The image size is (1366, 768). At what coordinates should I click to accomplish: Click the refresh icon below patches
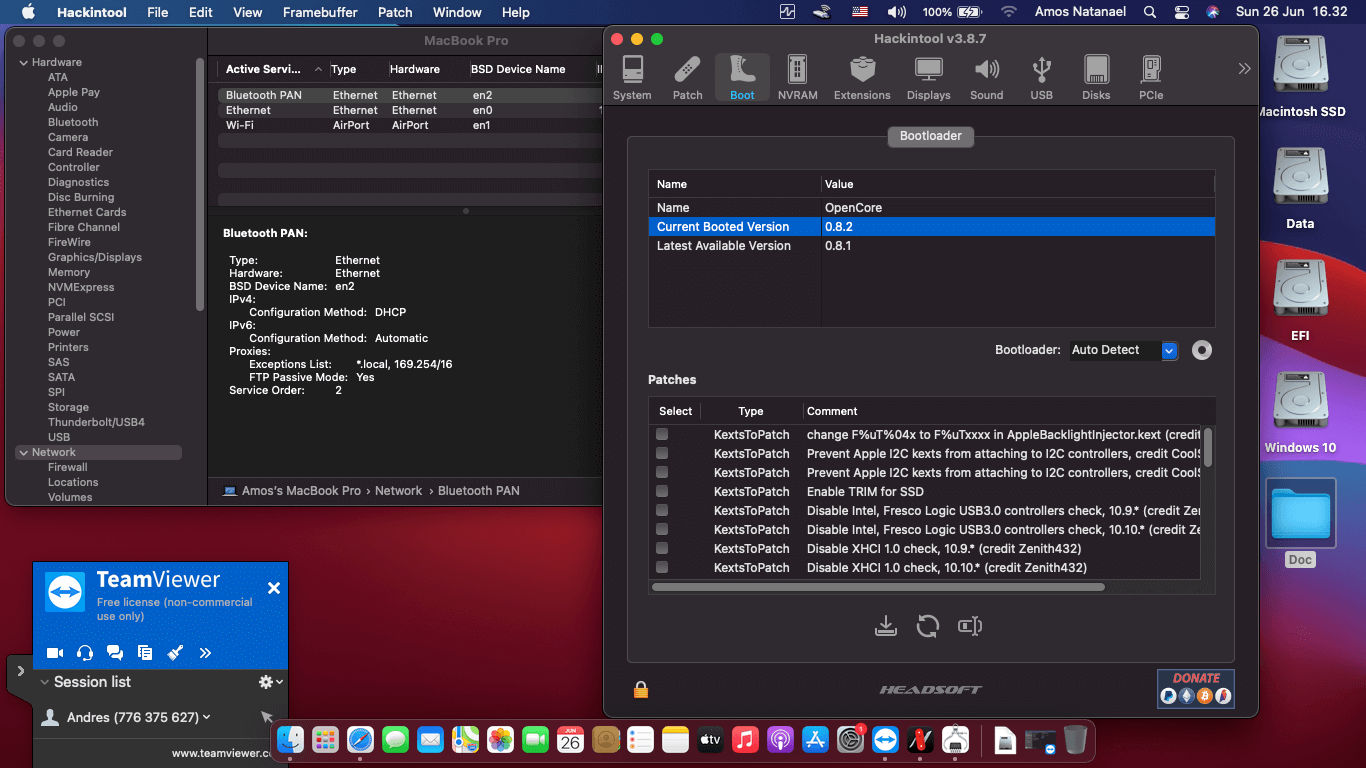(x=928, y=626)
